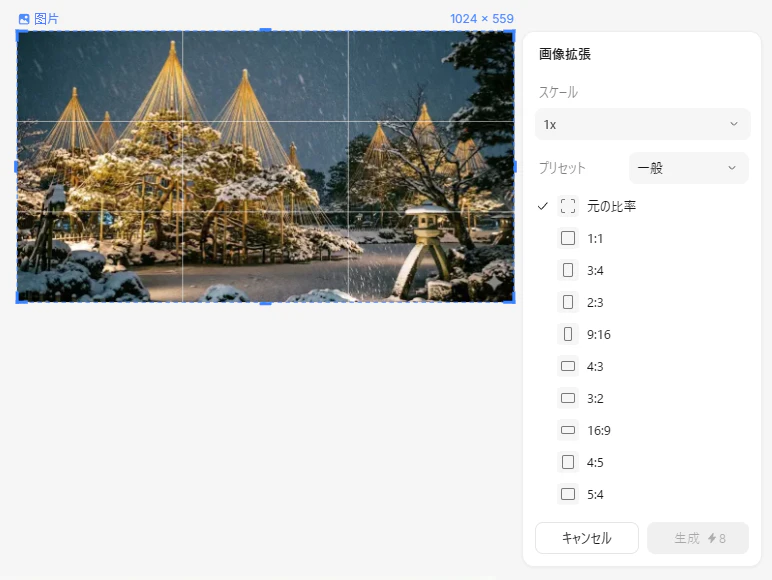Click the snowy garden image canvas

(266, 166)
